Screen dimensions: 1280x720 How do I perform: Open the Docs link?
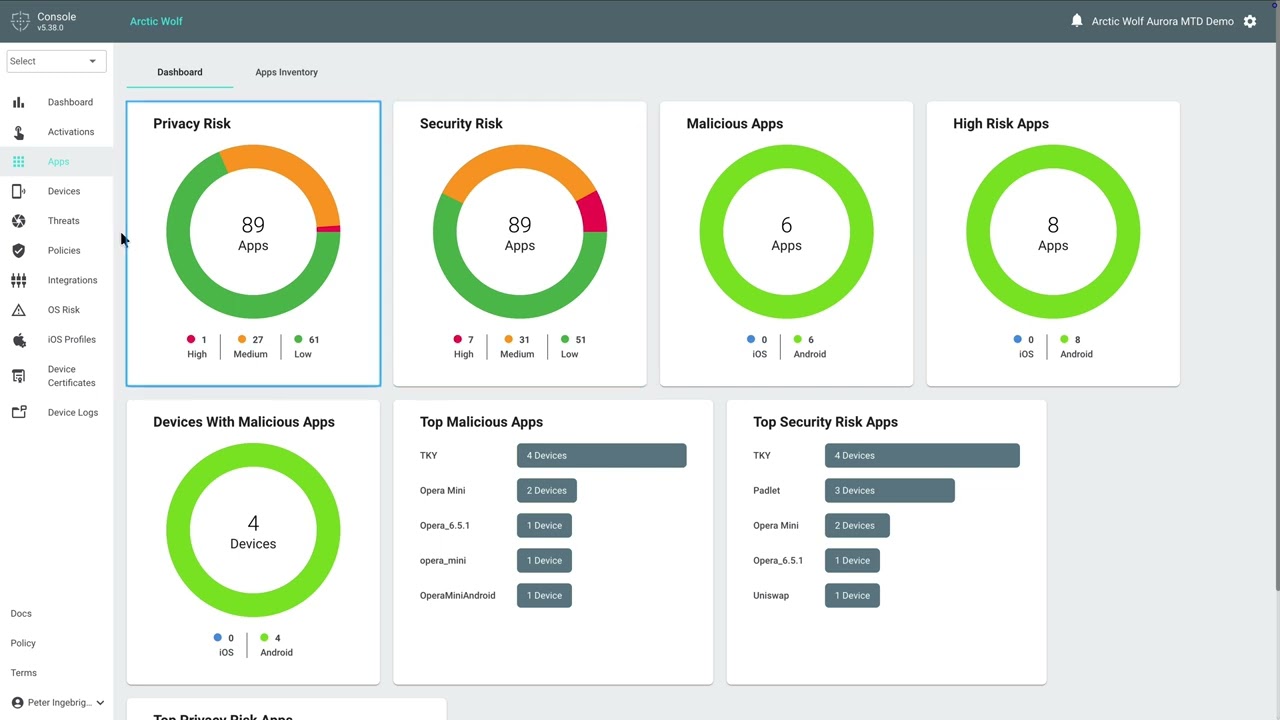pos(21,614)
